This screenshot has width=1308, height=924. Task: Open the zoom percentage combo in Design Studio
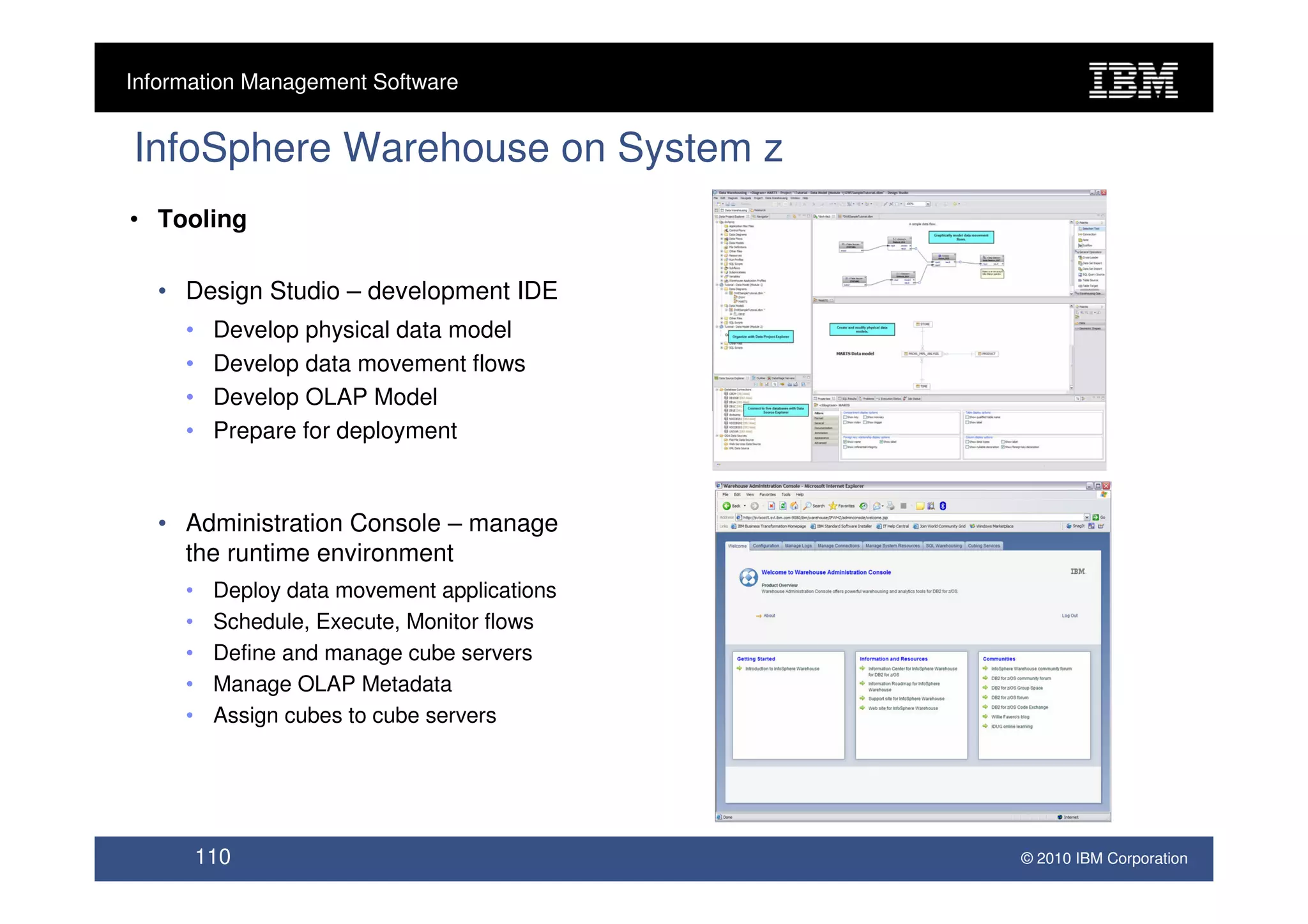[918, 204]
